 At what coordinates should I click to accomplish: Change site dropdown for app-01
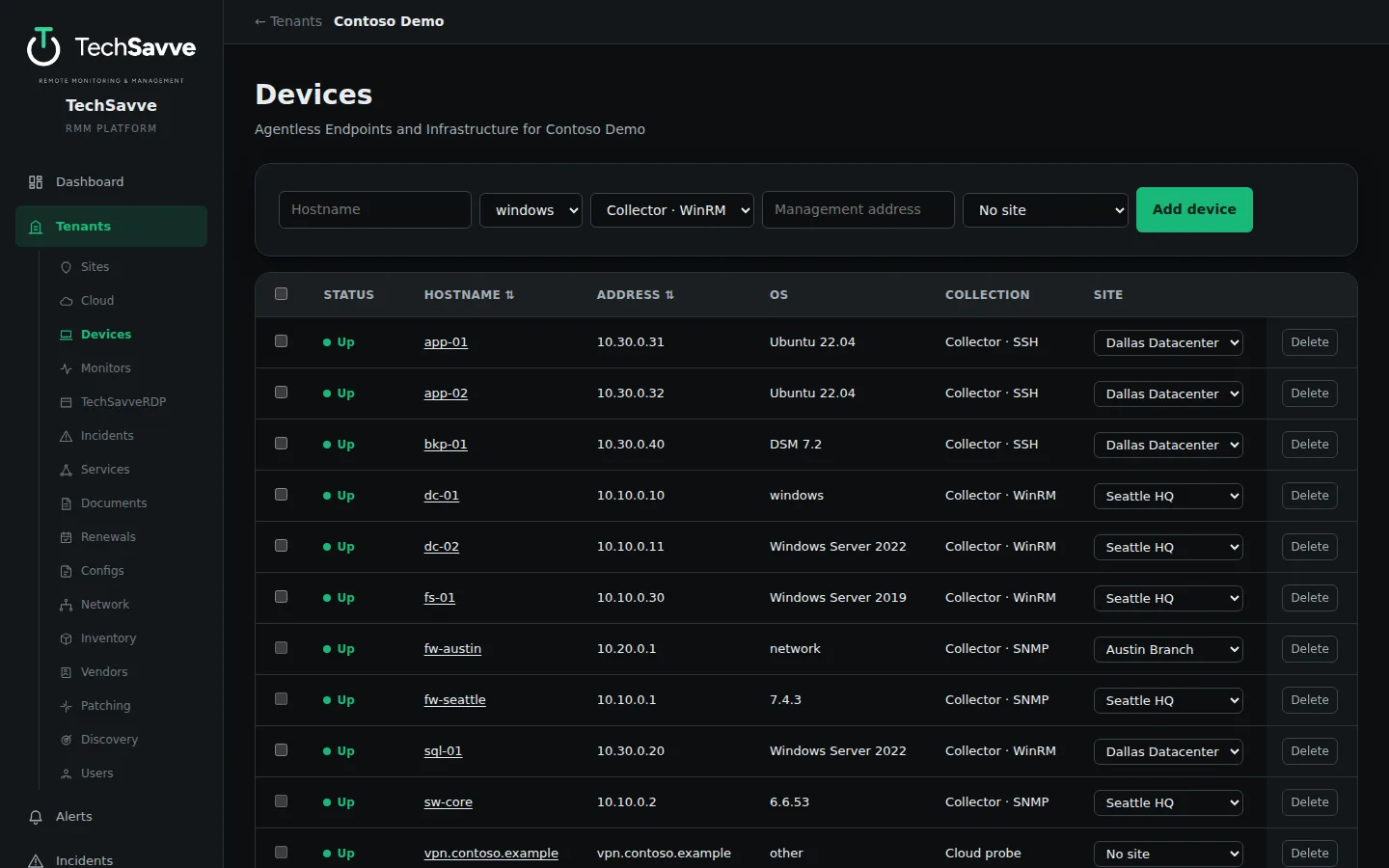(x=1168, y=342)
